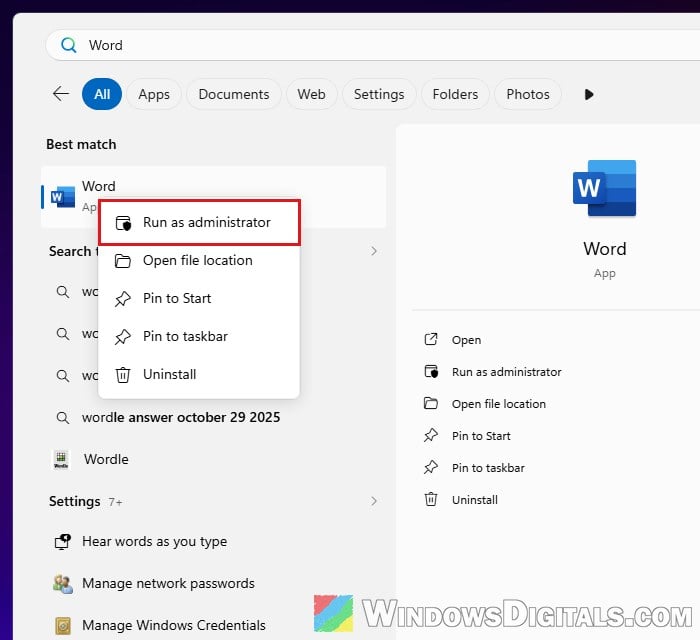The height and width of the screenshot is (640, 700).
Task: Click trash icon in context menu
Action: point(123,374)
